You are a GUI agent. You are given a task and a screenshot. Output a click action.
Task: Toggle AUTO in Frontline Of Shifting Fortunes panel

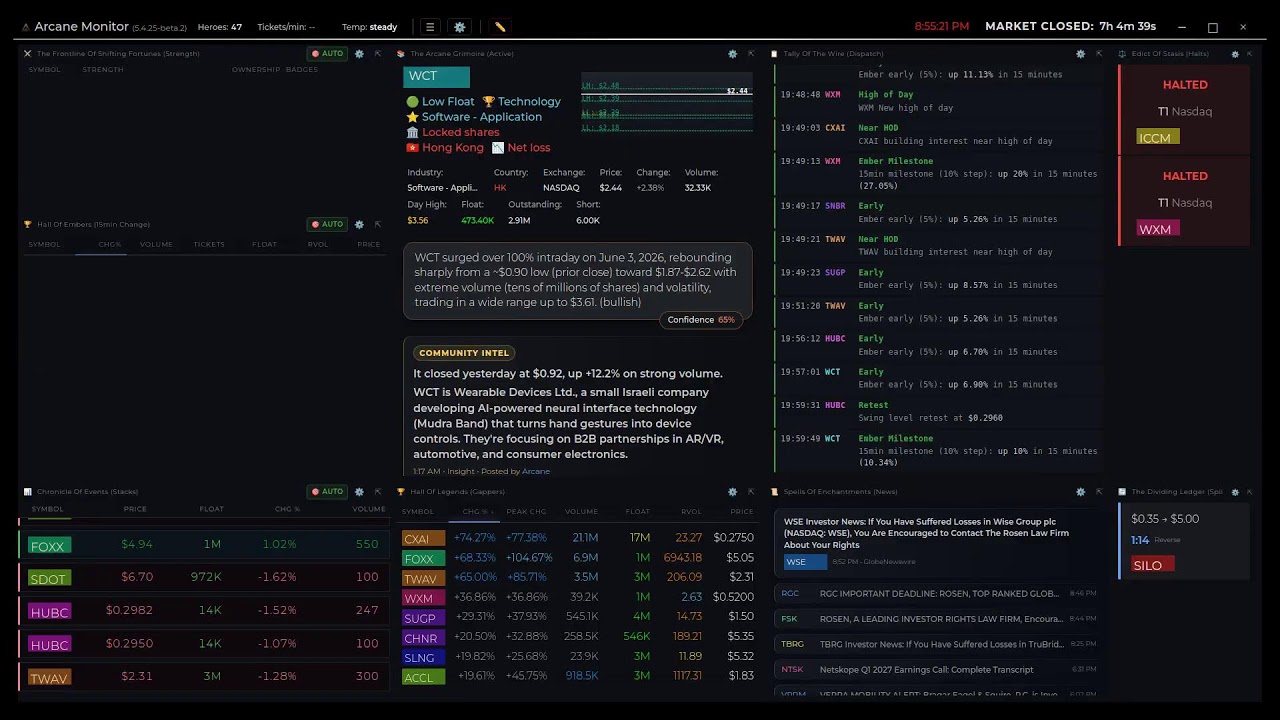327,54
